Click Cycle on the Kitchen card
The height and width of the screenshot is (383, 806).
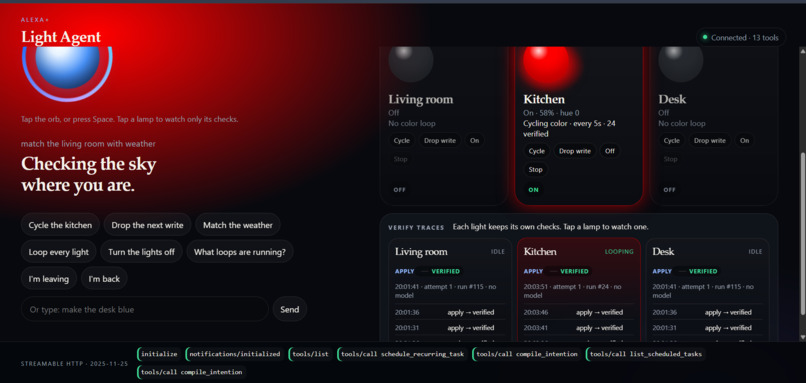(x=537, y=151)
